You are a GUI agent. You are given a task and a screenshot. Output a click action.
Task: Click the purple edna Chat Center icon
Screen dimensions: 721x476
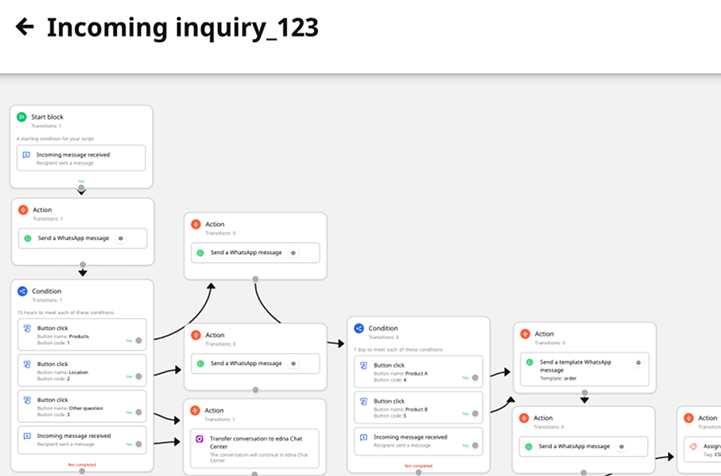[x=200, y=439]
